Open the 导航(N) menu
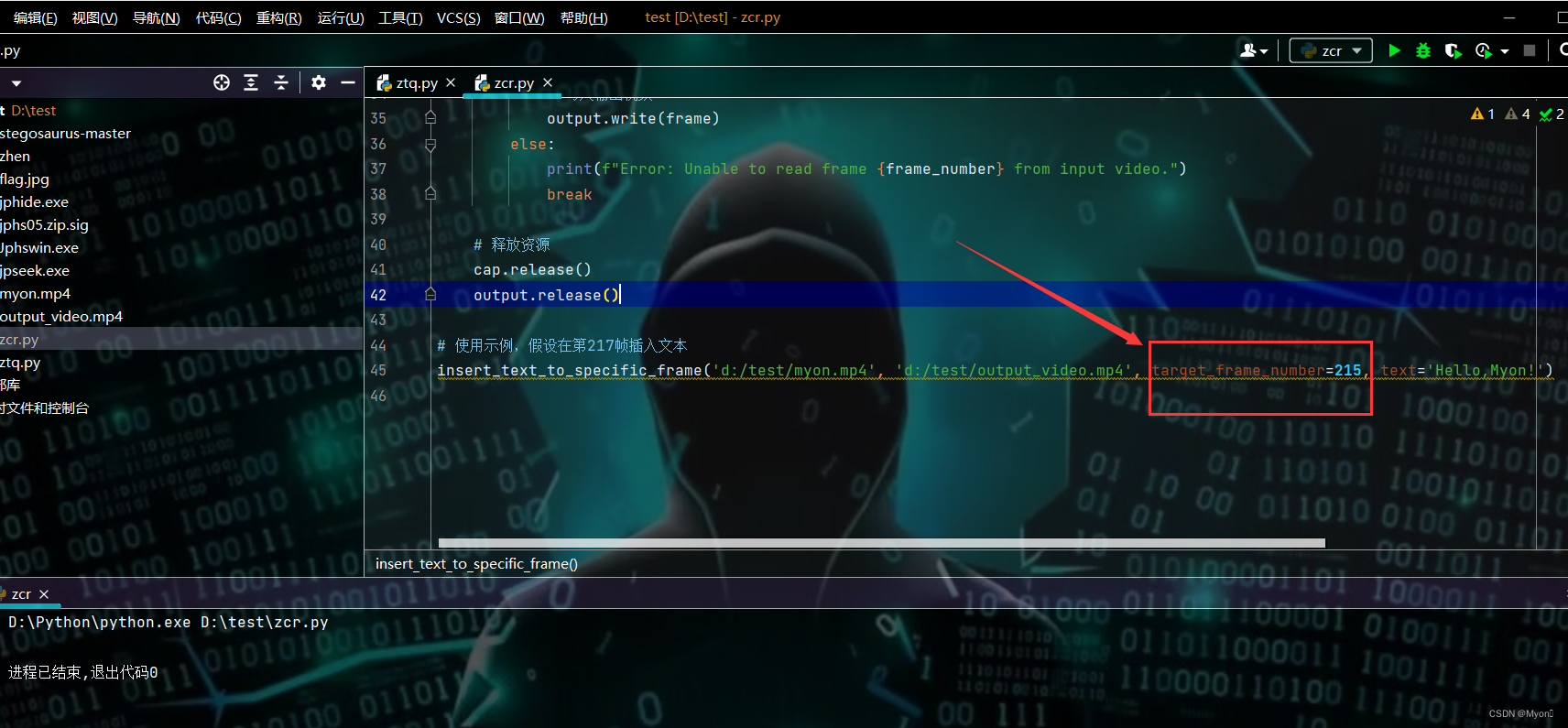 point(157,17)
